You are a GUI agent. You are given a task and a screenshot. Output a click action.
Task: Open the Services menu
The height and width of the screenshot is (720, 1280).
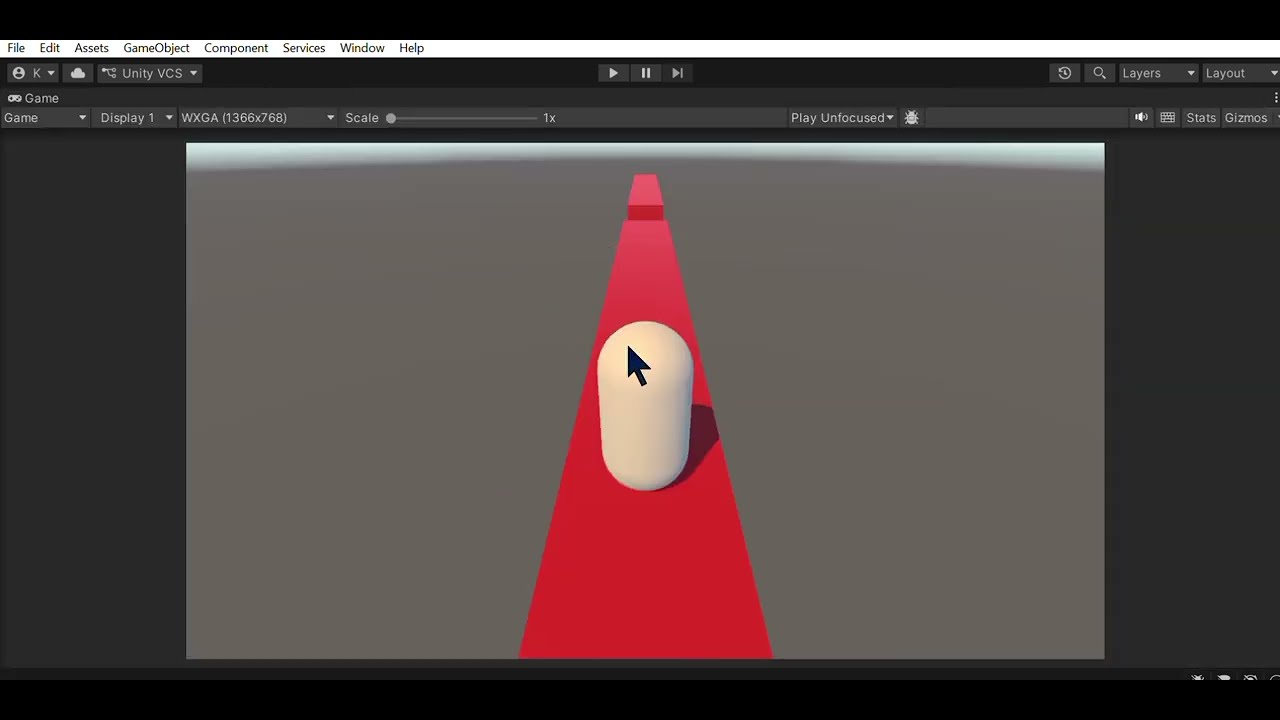tap(304, 48)
